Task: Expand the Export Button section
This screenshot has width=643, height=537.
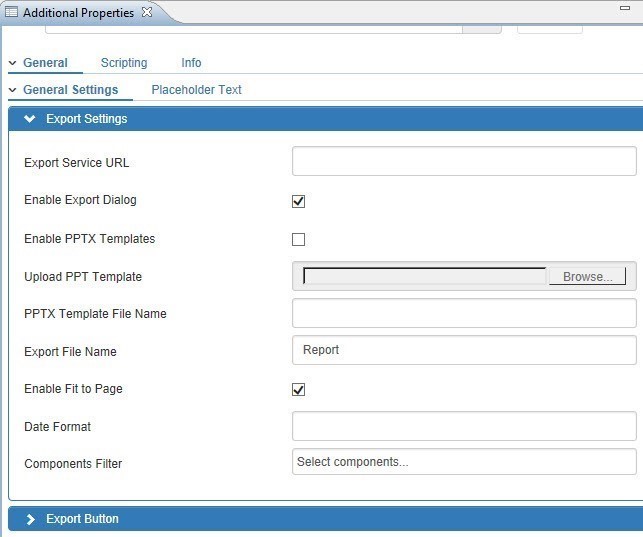Action: 29,519
